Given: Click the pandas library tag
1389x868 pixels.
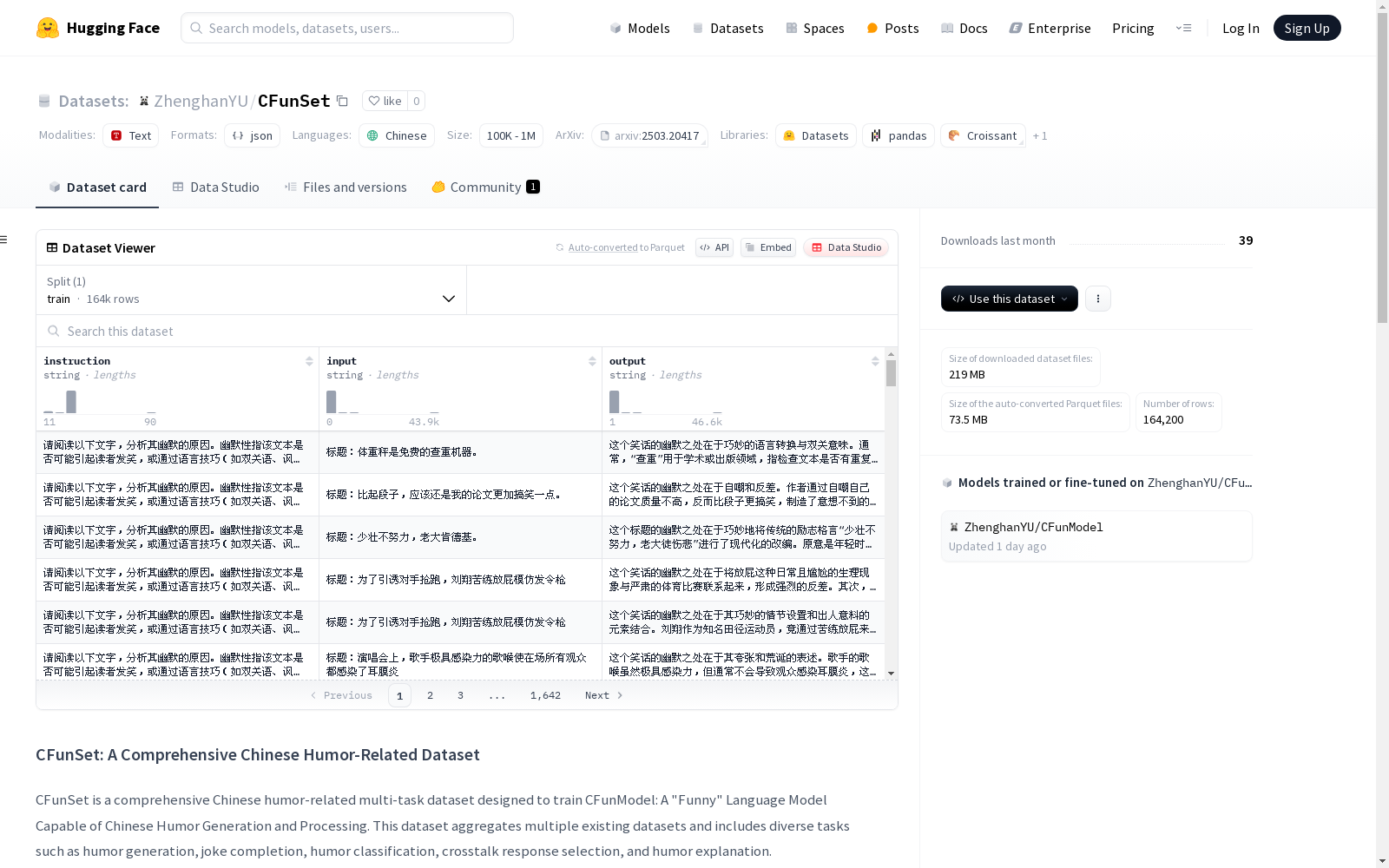Looking at the screenshot, I should click(x=899, y=135).
